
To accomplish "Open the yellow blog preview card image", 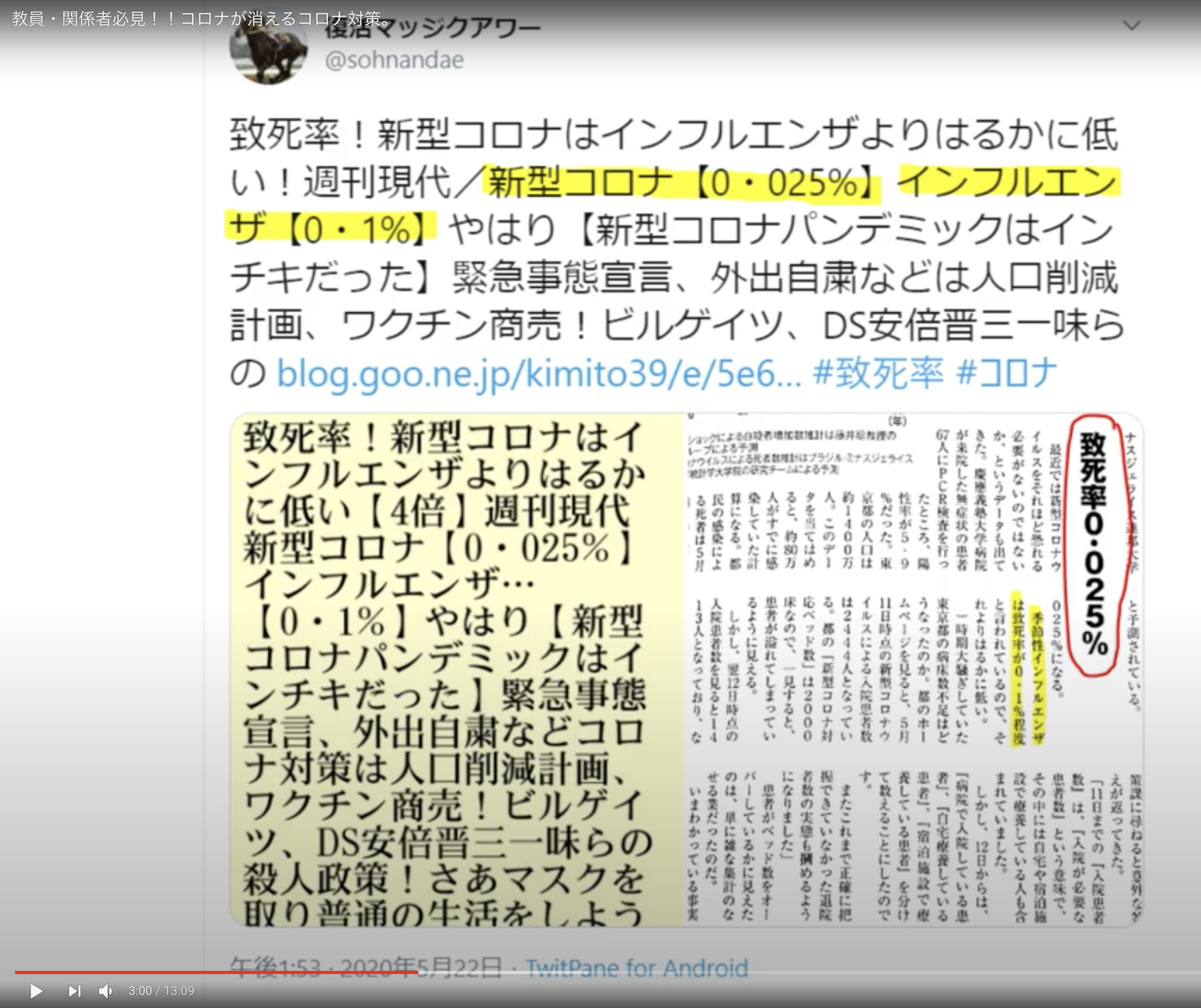I will click(456, 669).
